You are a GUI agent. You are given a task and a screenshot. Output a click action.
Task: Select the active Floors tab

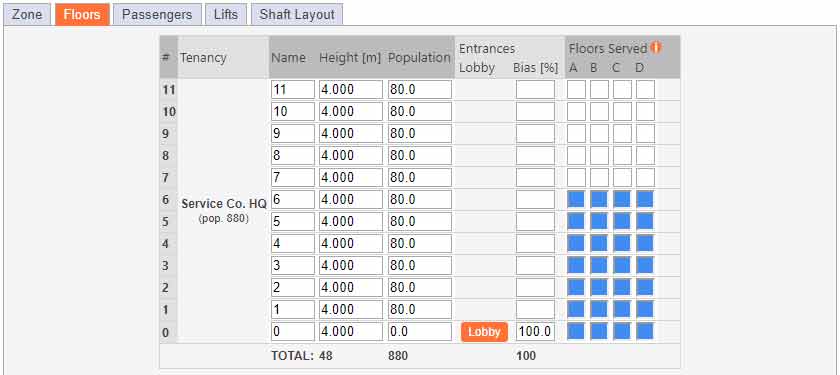pyautogui.click(x=82, y=14)
